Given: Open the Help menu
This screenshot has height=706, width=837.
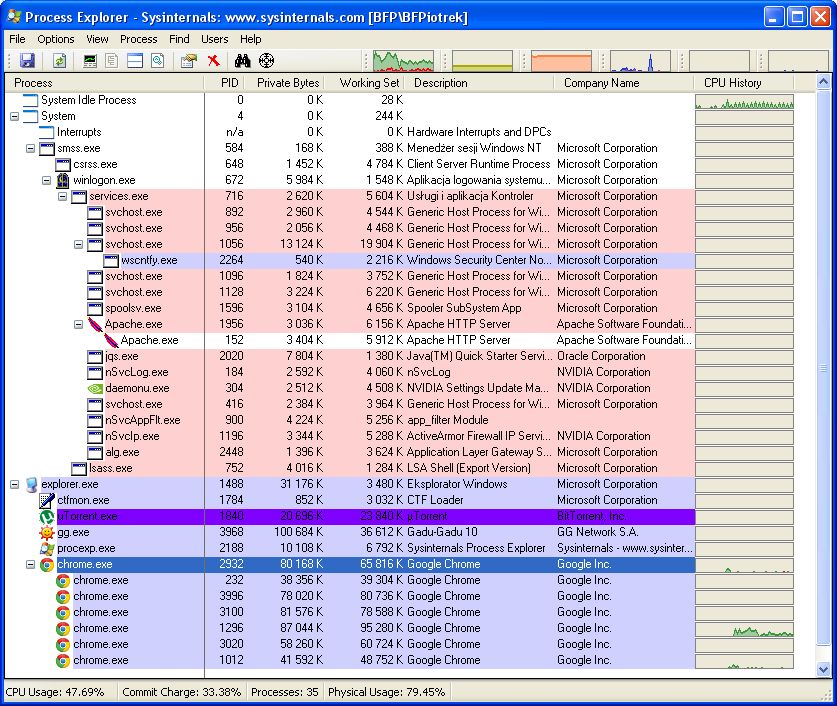Looking at the screenshot, I should (250, 39).
